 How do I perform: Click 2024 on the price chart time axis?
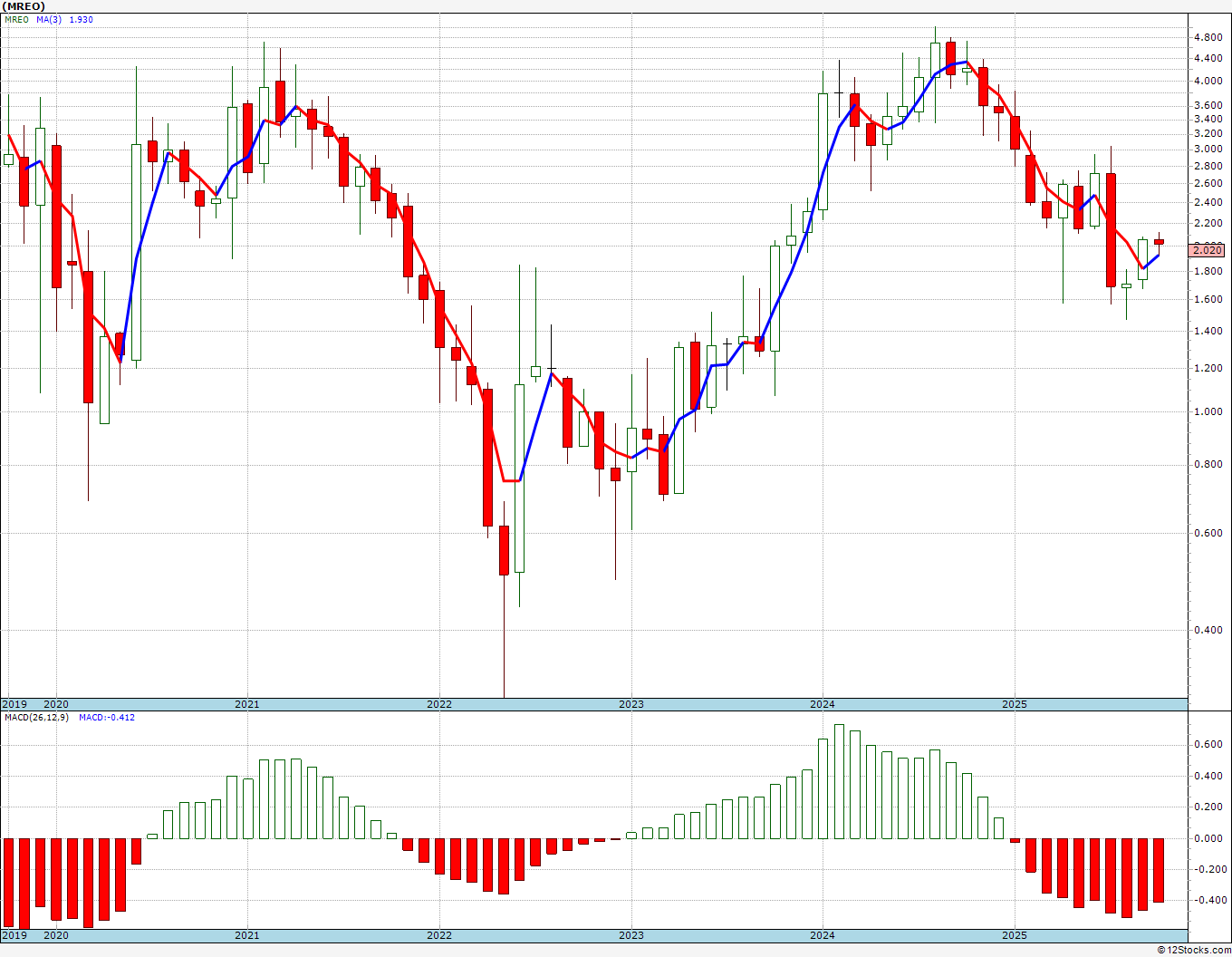click(x=823, y=704)
